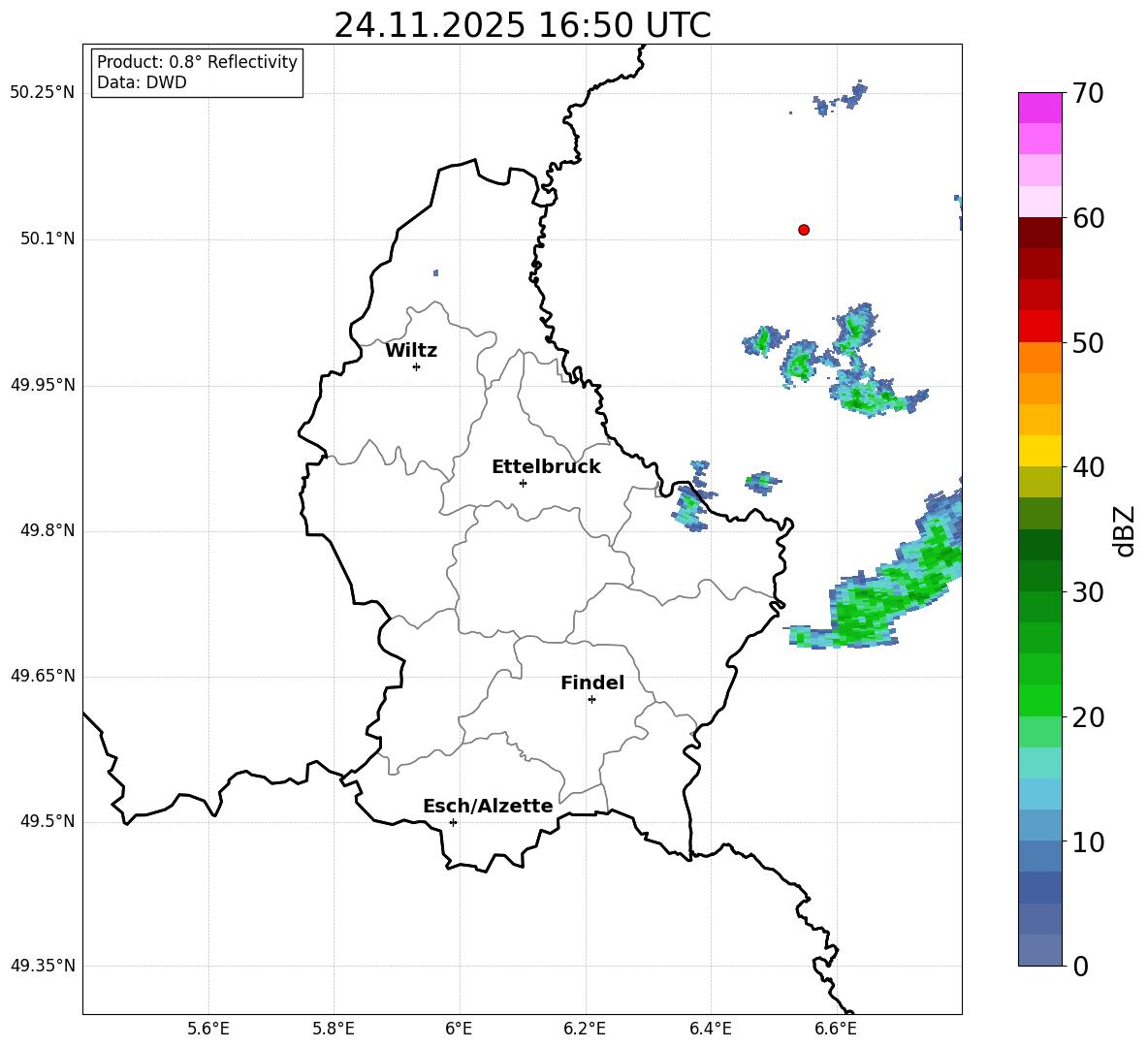This screenshot has width=1148, height=1048.
Task: Click the Ettelbruck station cross marker
Action: point(523,483)
